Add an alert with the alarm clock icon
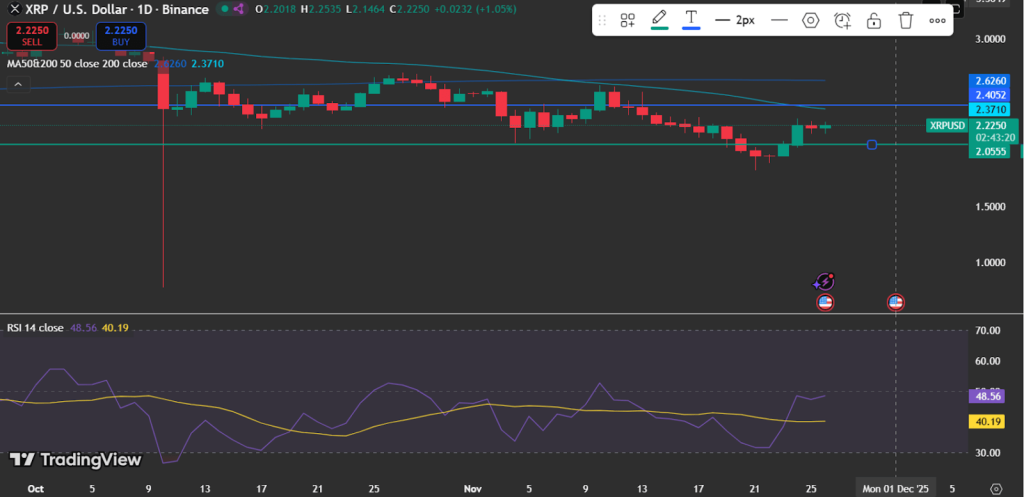Image resolution: width=1024 pixels, height=497 pixels. (843, 20)
